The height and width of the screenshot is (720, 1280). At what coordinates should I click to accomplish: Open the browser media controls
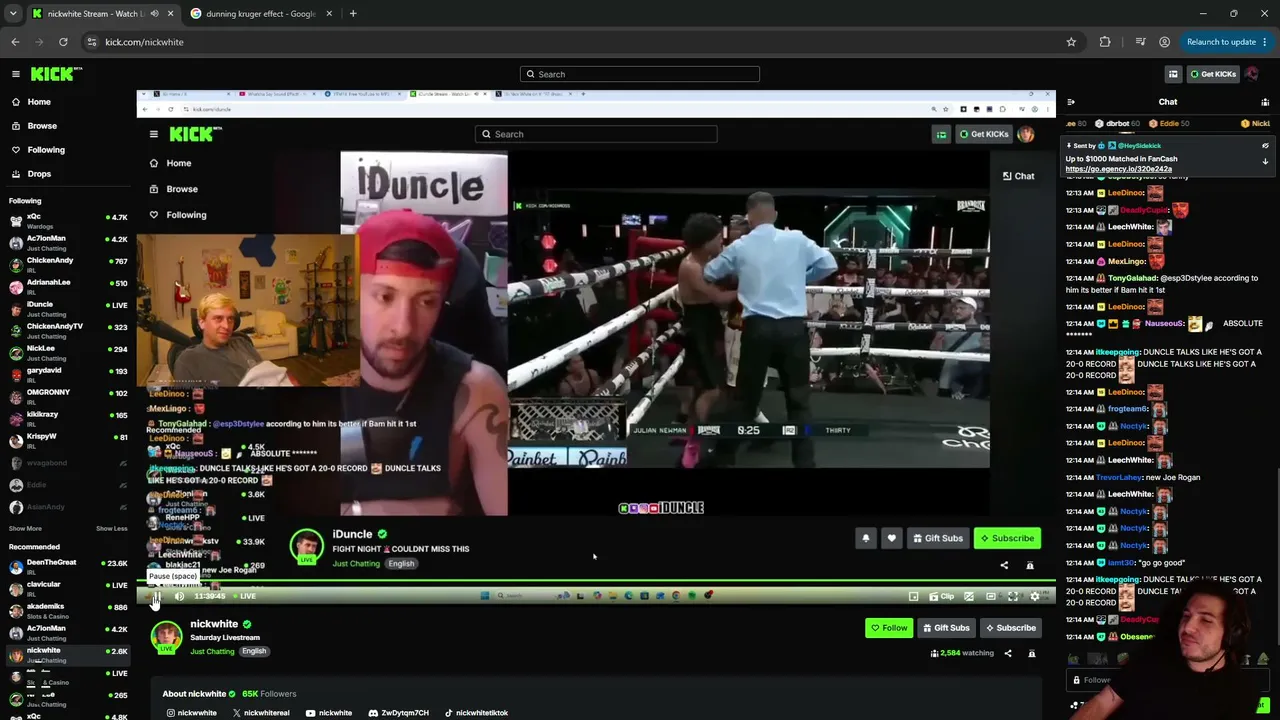pyautogui.click(x=1140, y=42)
